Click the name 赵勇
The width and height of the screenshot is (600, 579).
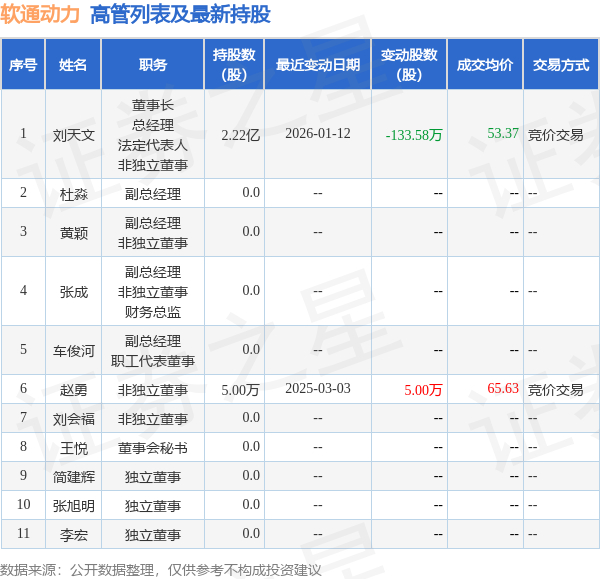pyautogui.click(x=73, y=390)
